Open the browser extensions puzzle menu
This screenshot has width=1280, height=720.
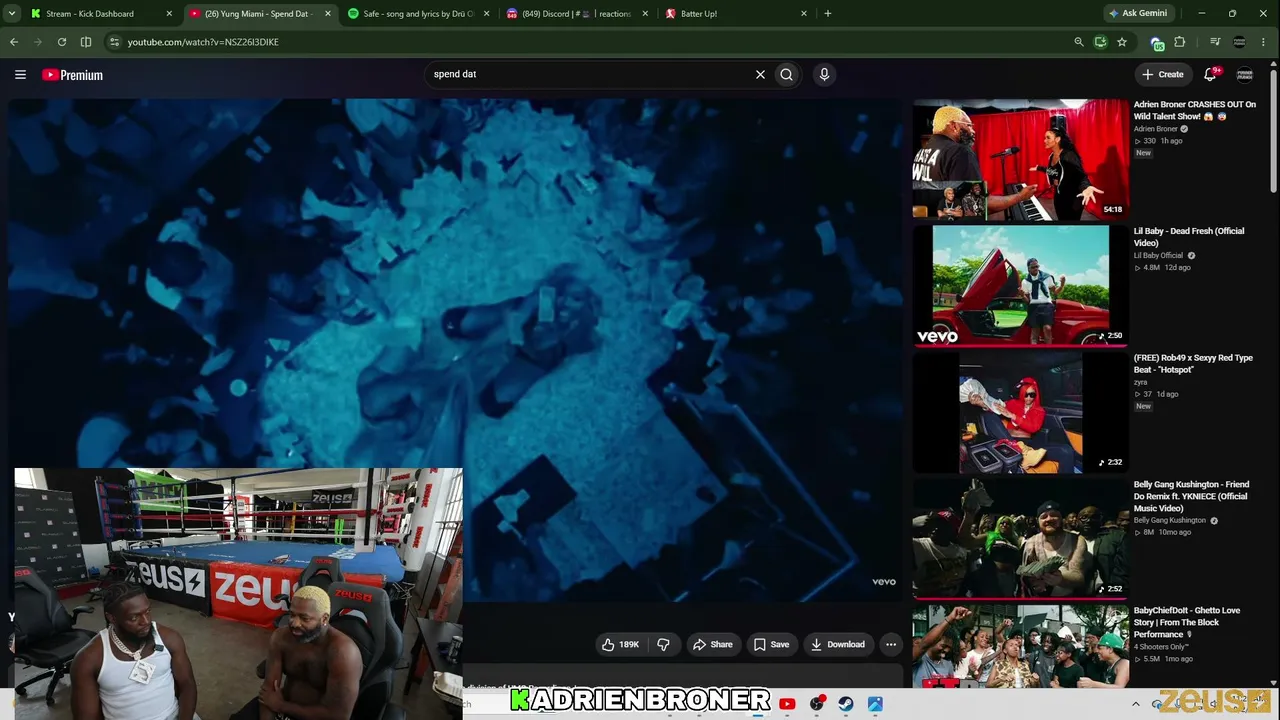[x=1180, y=42]
